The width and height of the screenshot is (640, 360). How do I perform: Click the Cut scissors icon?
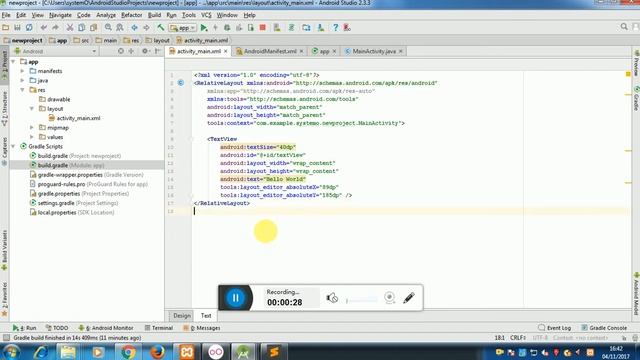pyautogui.click(x=70, y=27)
